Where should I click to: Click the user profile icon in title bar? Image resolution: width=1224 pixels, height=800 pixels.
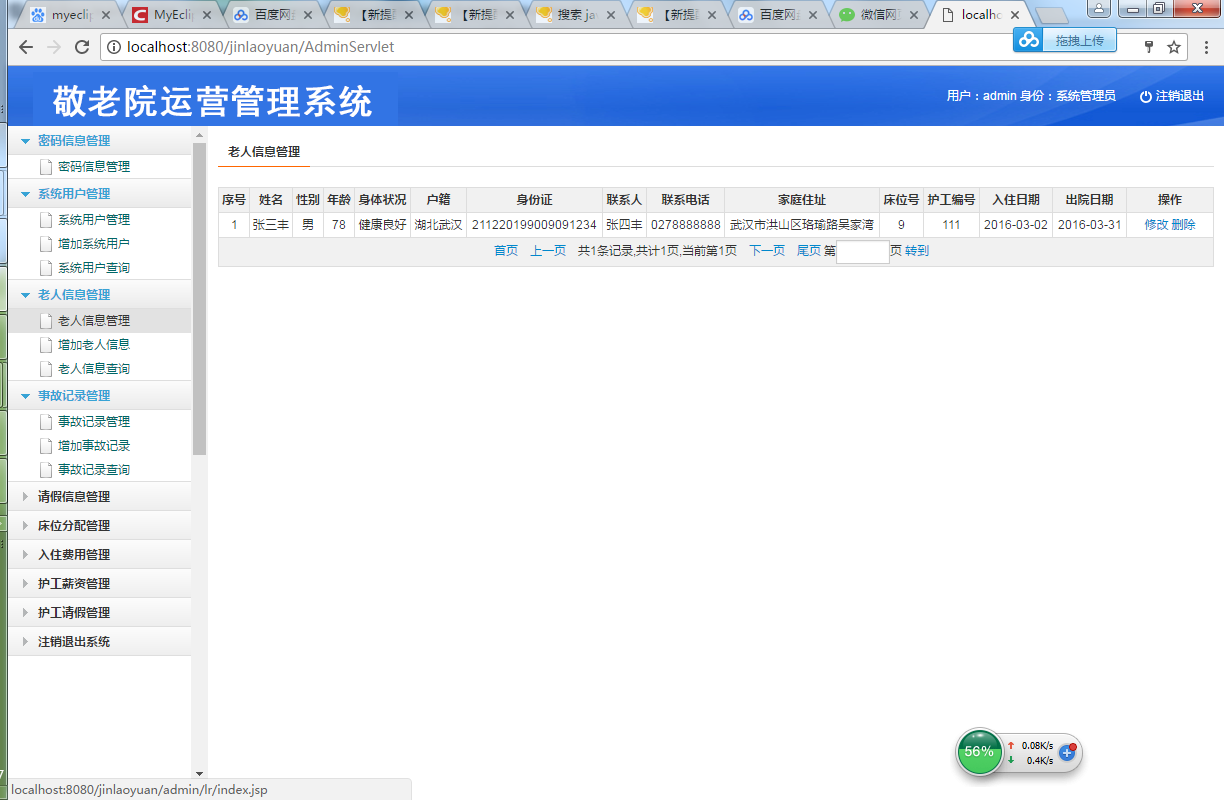pos(1097,8)
